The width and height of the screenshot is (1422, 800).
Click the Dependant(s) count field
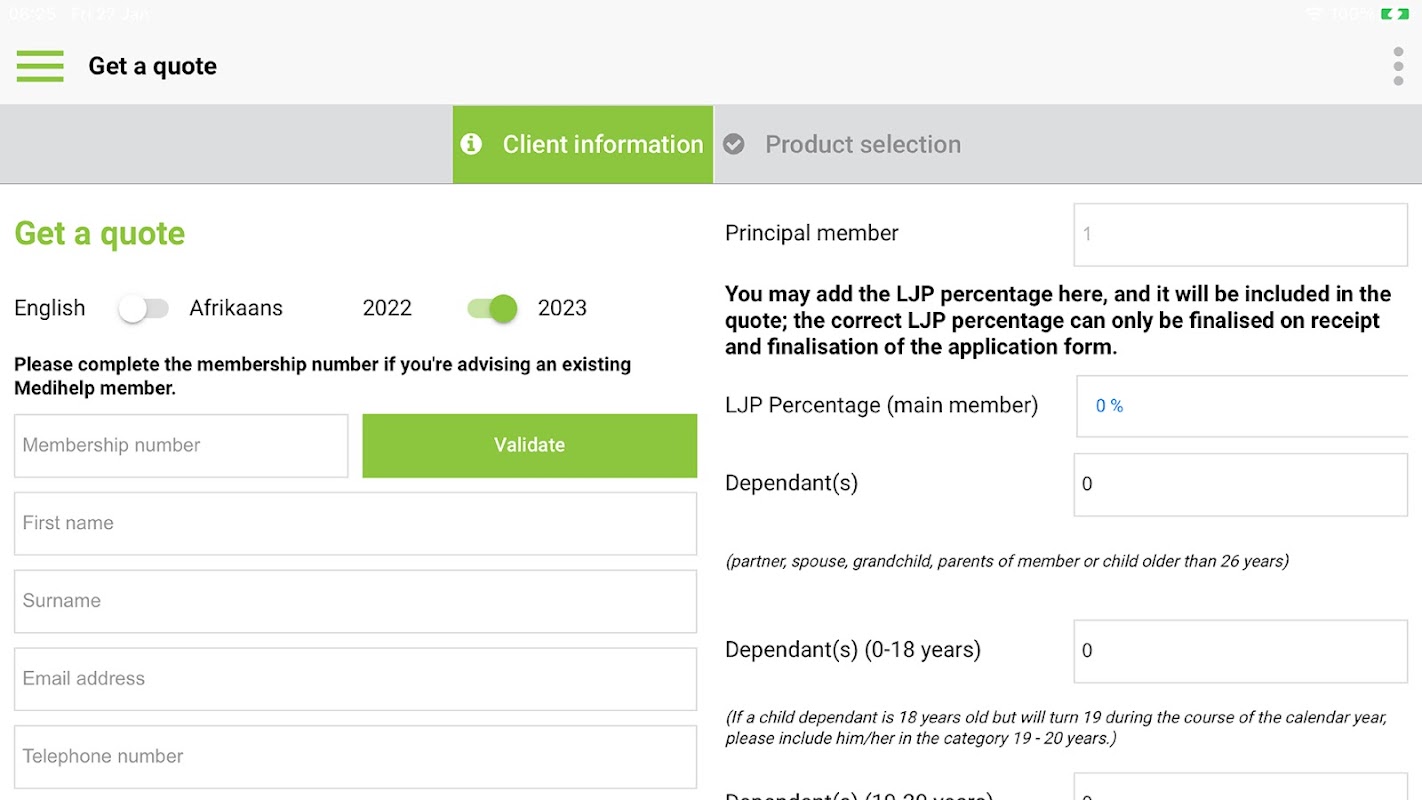(1240, 484)
